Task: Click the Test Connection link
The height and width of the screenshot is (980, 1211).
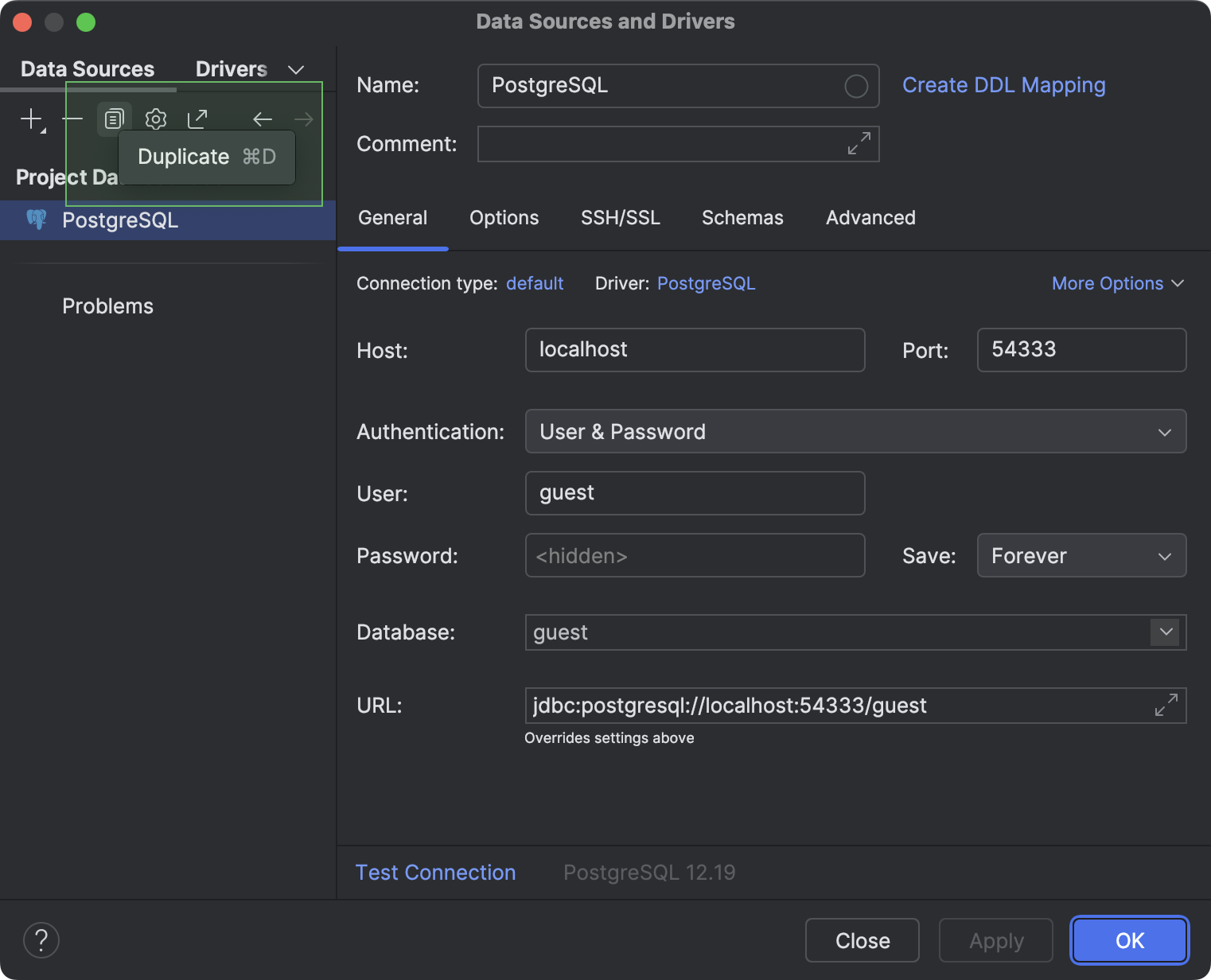Action: click(435, 872)
